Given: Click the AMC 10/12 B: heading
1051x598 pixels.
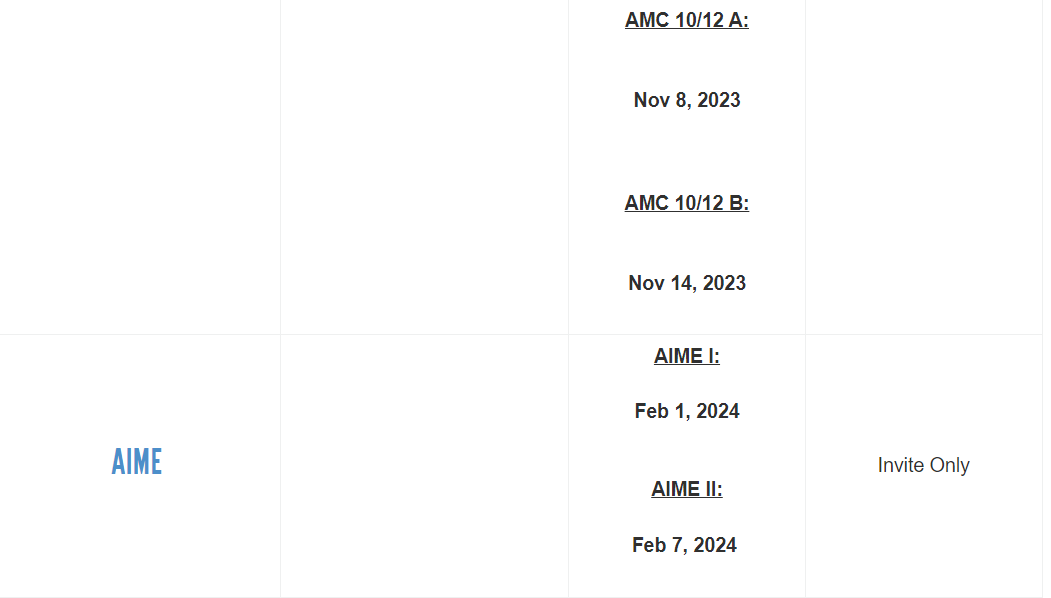Looking at the screenshot, I should (x=686, y=202).
